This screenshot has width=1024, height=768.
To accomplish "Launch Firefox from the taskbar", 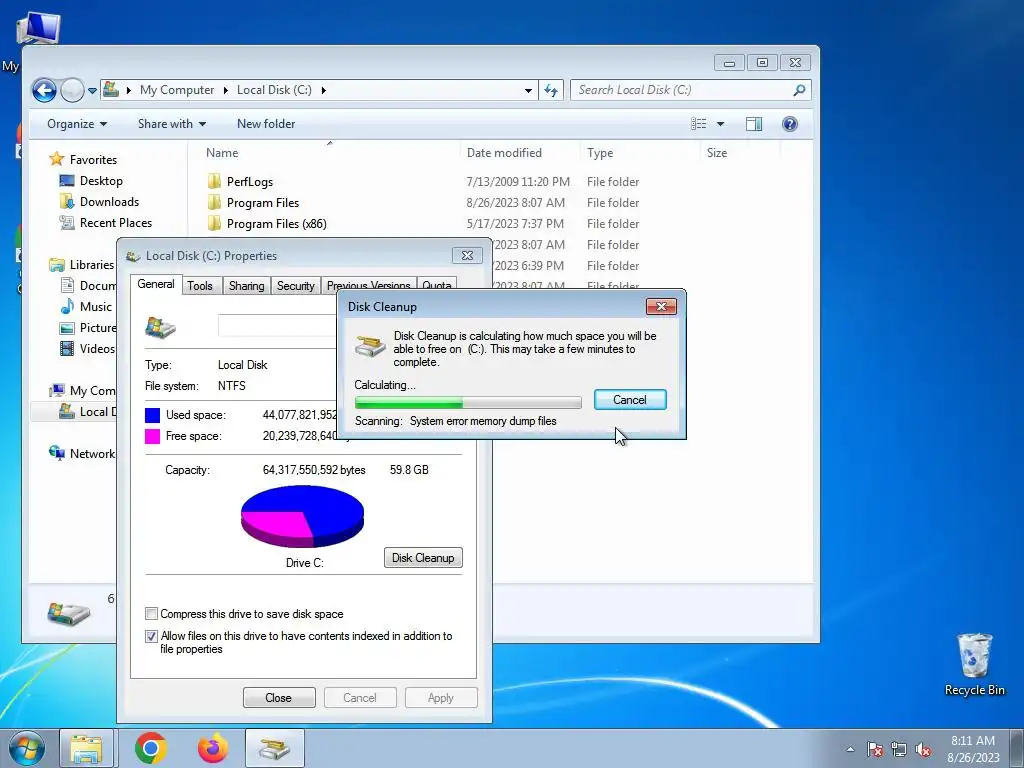I will (x=213, y=748).
